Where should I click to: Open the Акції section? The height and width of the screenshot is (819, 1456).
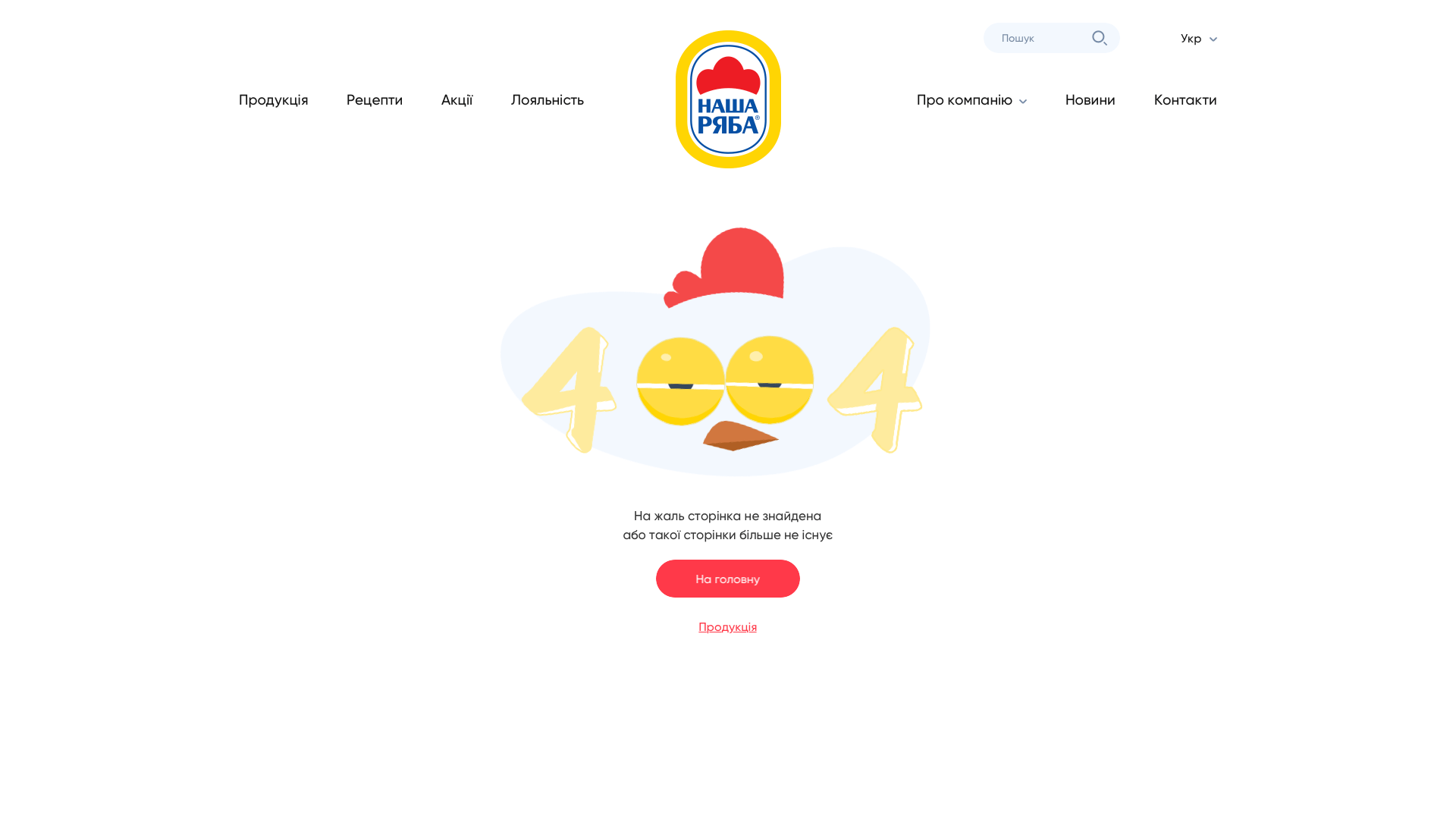tap(457, 100)
